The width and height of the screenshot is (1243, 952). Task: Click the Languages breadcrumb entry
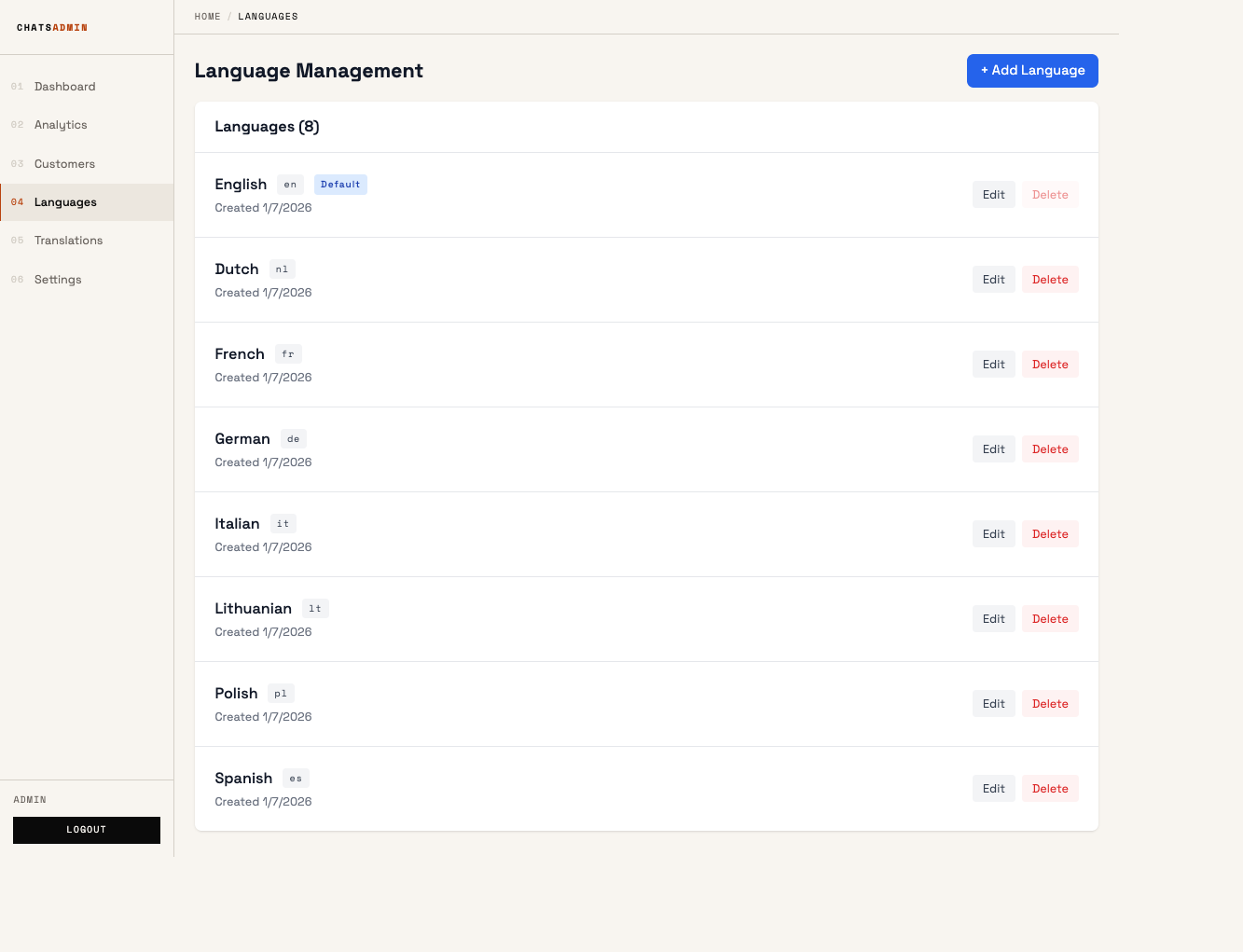tap(268, 16)
